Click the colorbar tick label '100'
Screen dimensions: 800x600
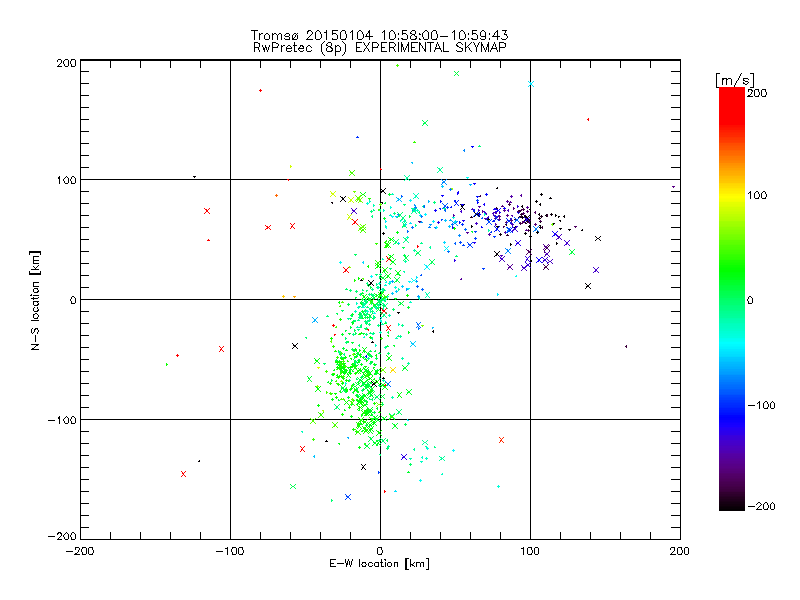[x=757, y=195]
